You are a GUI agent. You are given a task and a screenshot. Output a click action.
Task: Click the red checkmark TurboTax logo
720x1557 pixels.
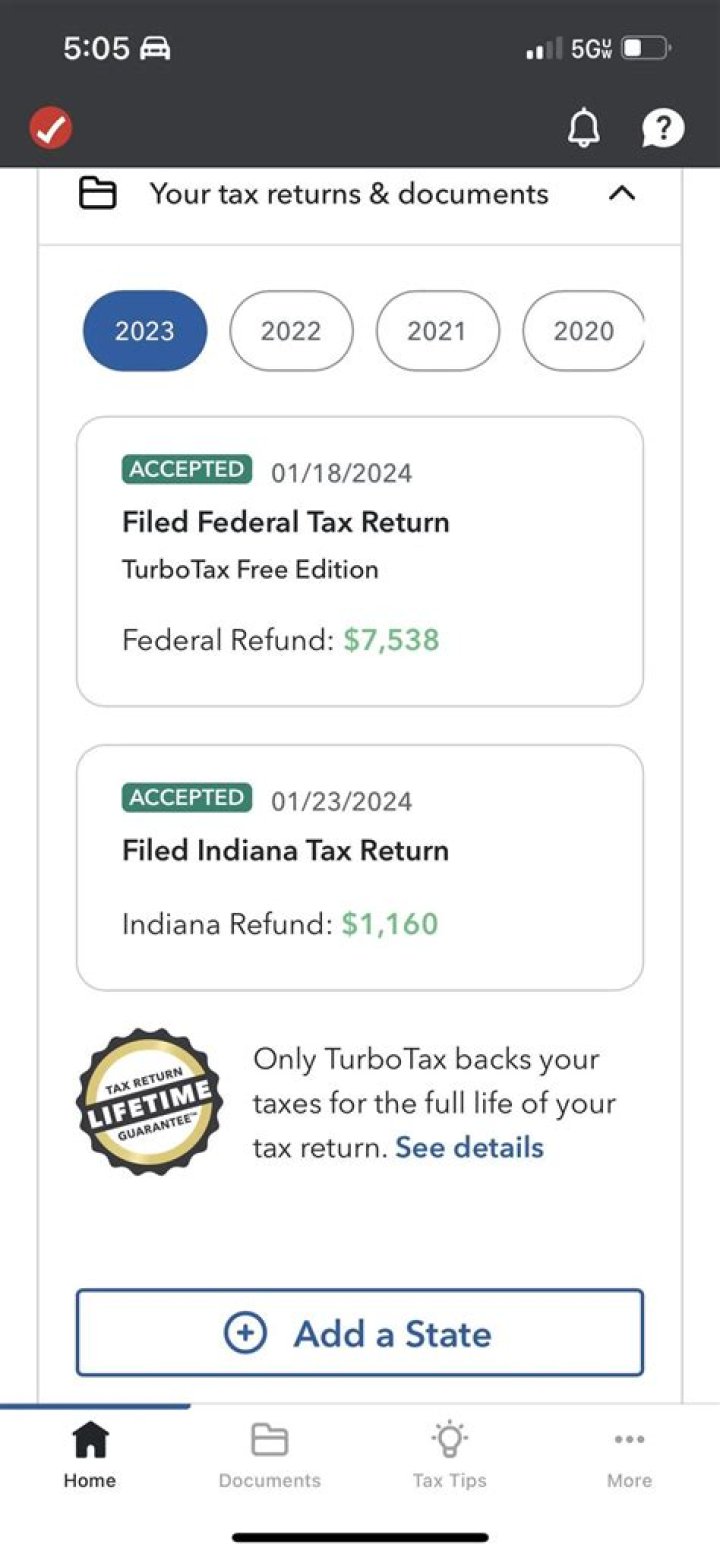(x=51, y=128)
